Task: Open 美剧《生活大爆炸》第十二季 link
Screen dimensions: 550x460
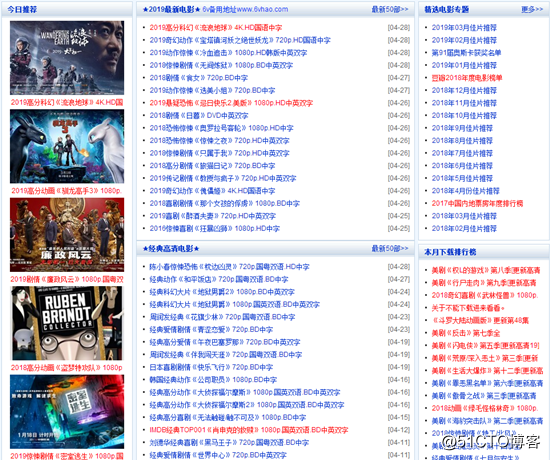Action: (487, 371)
